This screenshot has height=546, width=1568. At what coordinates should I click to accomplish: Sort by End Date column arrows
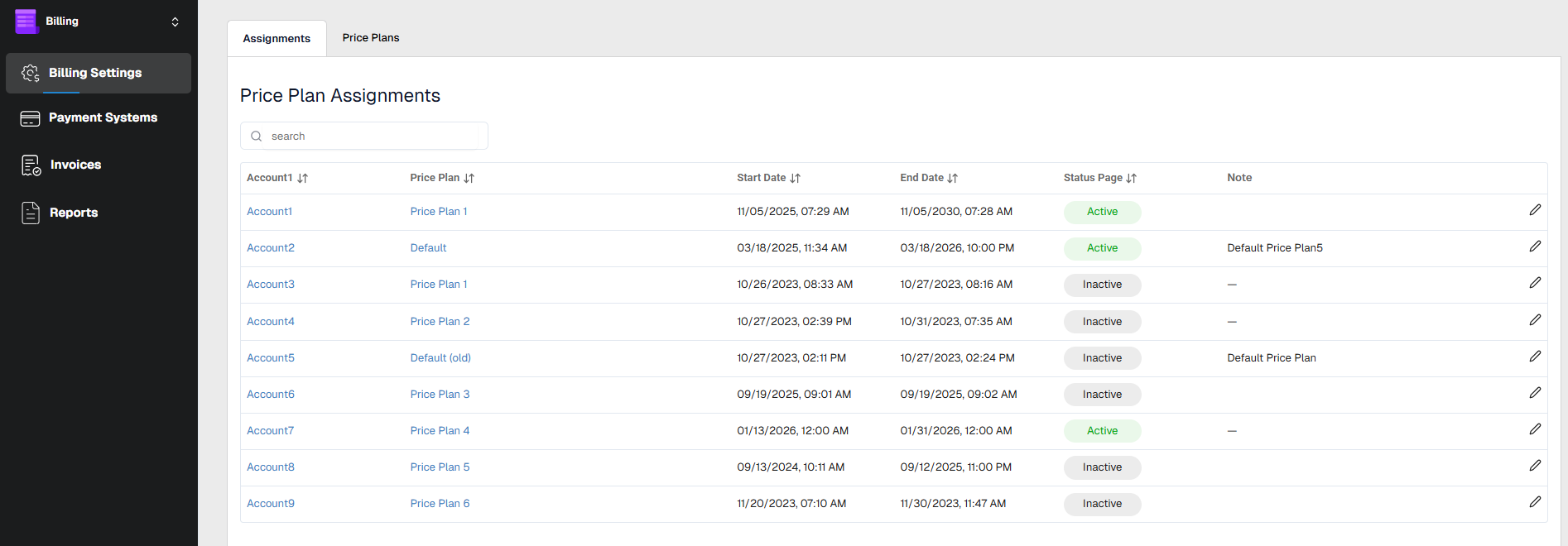click(x=952, y=179)
